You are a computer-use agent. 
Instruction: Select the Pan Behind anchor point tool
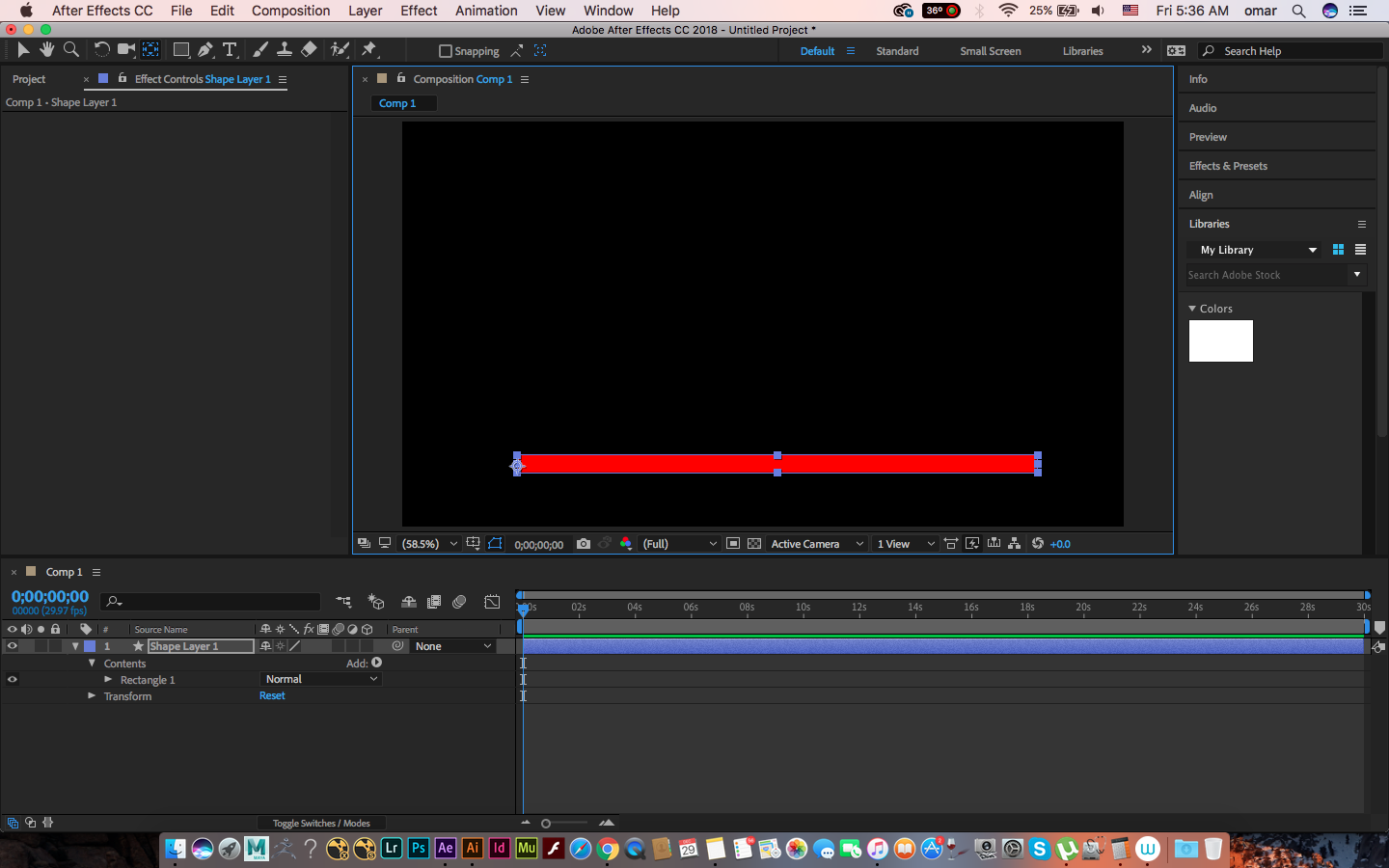[150, 50]
